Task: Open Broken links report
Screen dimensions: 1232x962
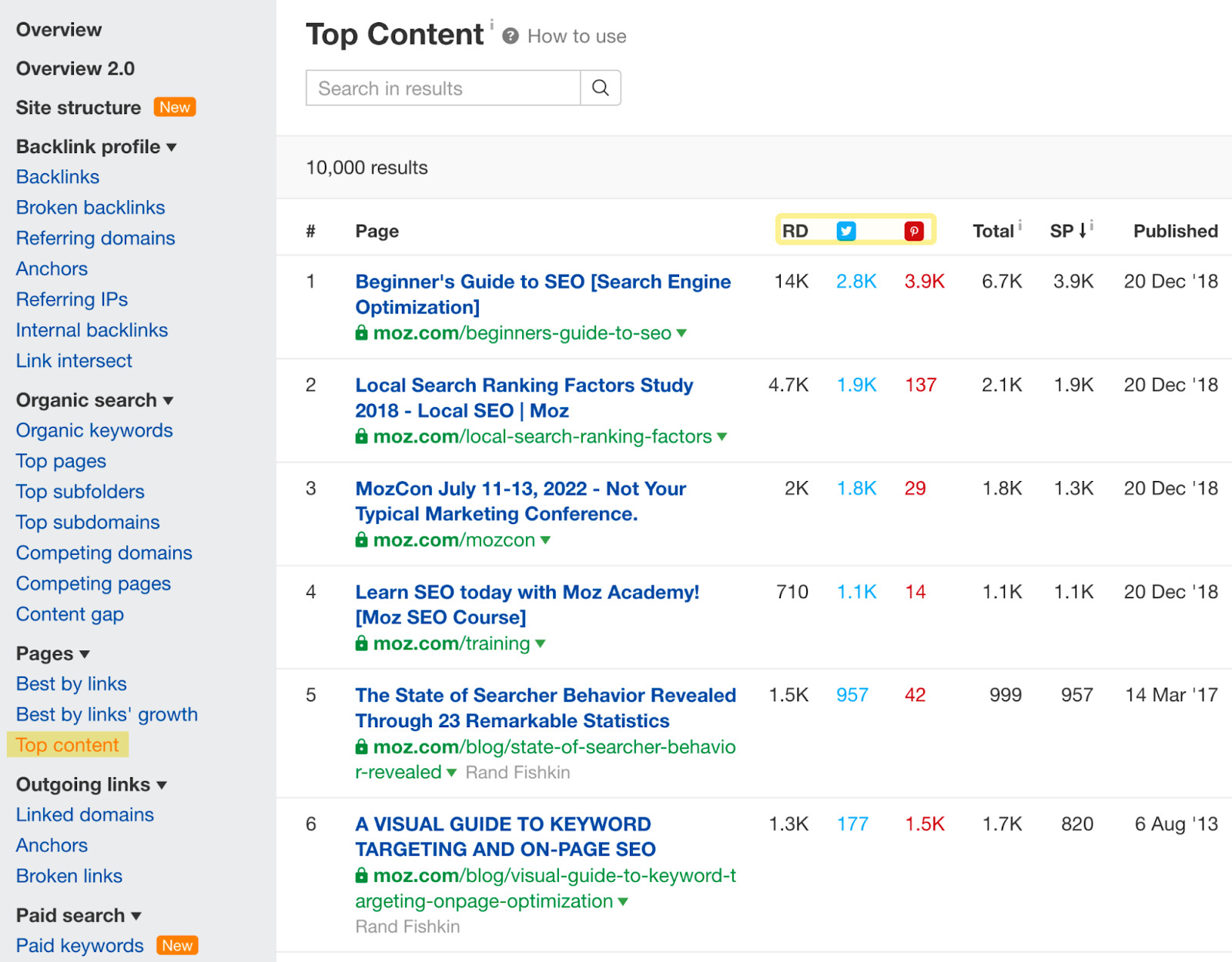Action: [69, 876]
